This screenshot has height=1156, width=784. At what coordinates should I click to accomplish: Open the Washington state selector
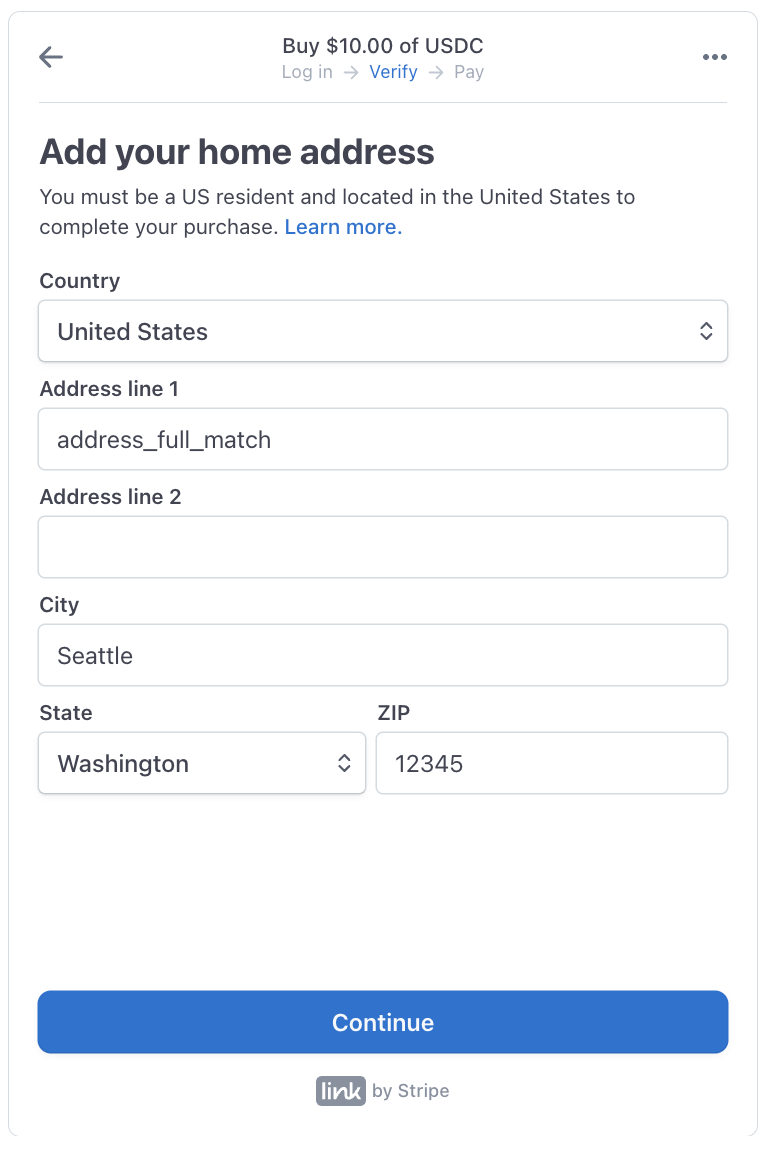[x=200, y=763]
